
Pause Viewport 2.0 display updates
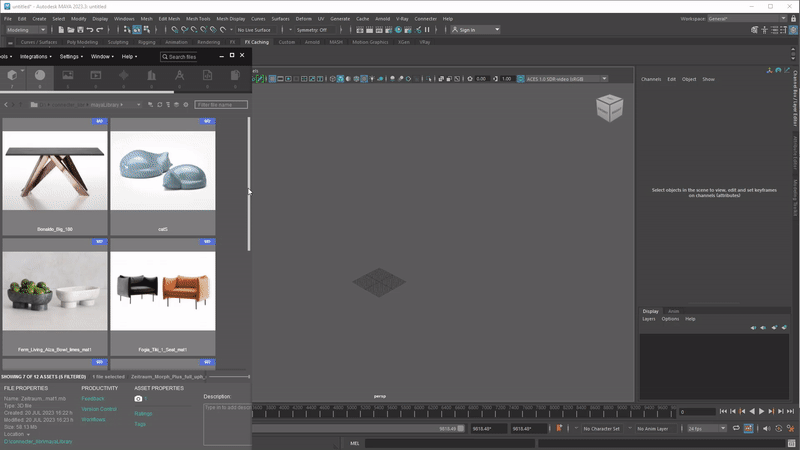[x=427, y=30]
